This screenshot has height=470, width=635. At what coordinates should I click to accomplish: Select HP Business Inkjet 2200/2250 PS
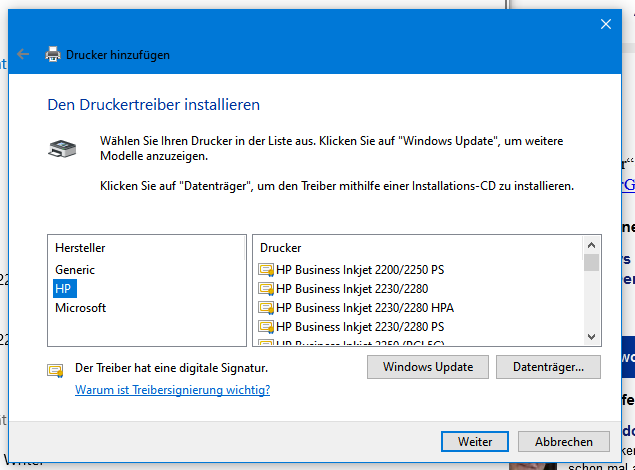(360, 270)
